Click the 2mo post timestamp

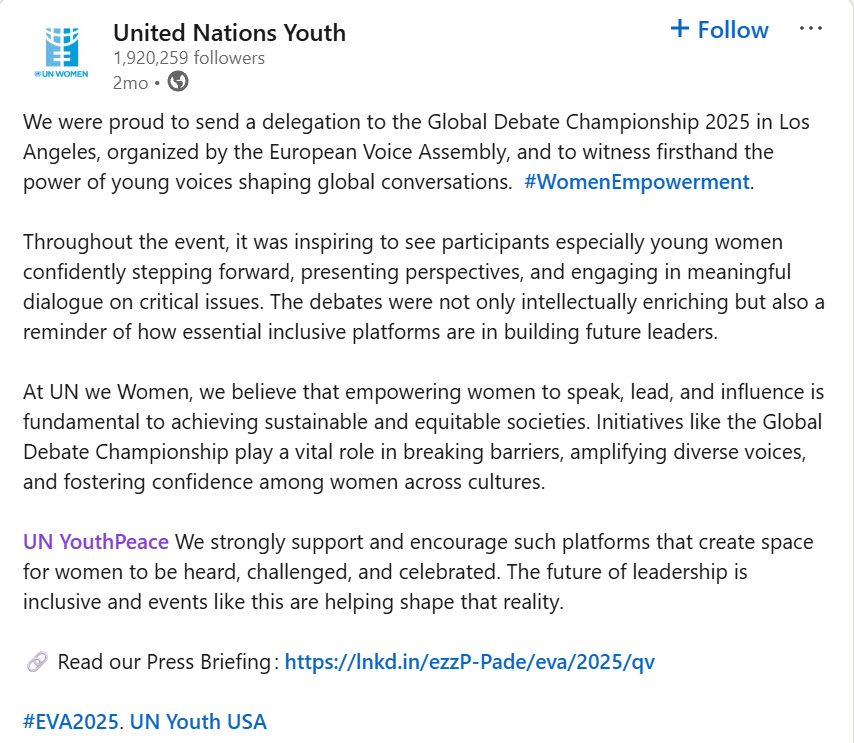coord(130,83)
